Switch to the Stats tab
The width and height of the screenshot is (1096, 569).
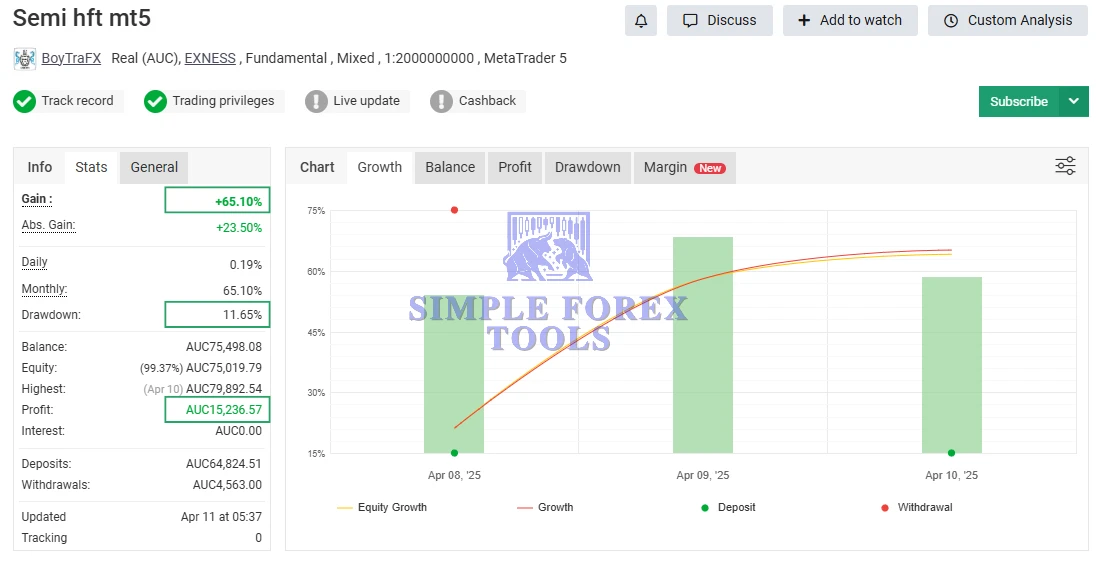tap(92, 167)
